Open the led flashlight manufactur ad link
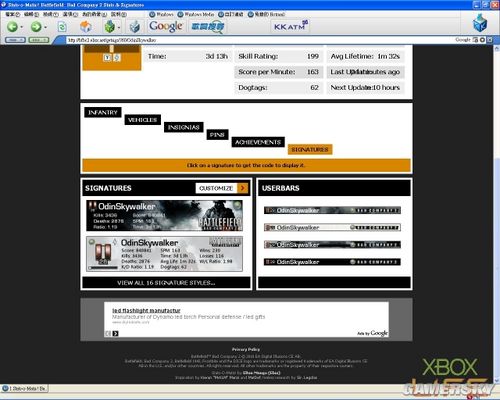The height and width of the screenshot is (400, 500). [146, 310]
